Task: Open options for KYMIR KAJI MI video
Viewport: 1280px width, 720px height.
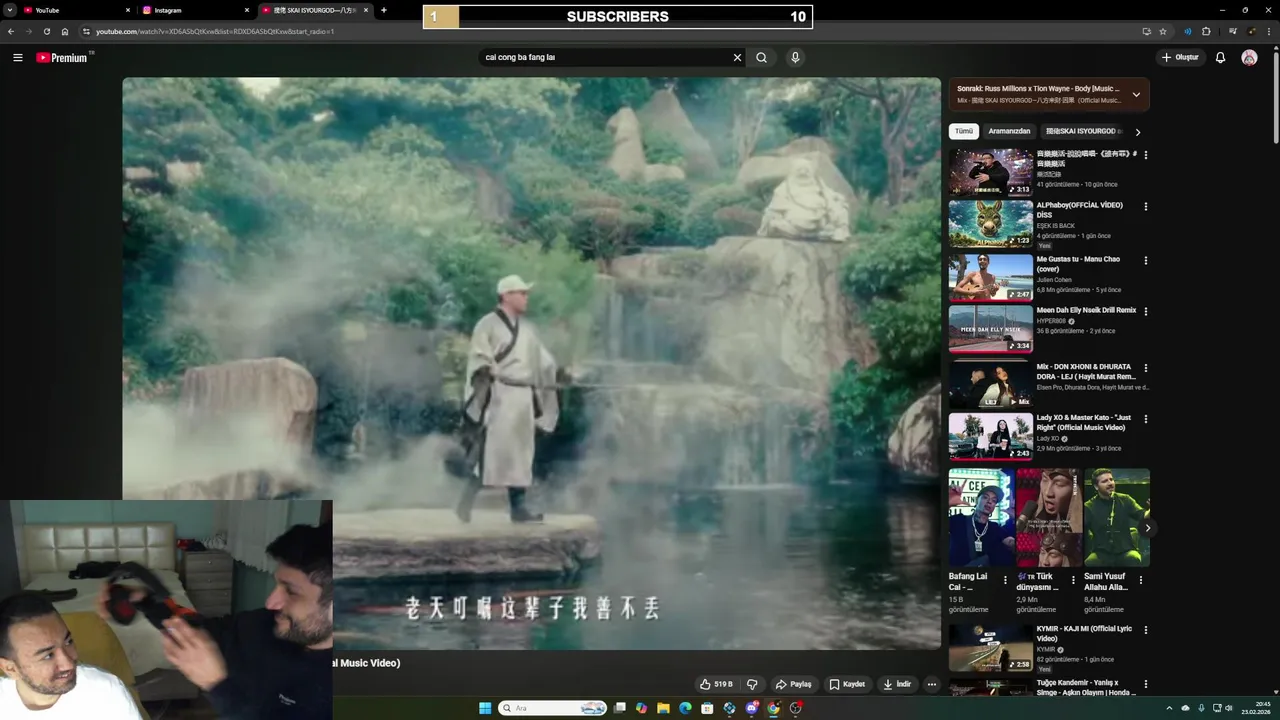Action: (1145, 629)
